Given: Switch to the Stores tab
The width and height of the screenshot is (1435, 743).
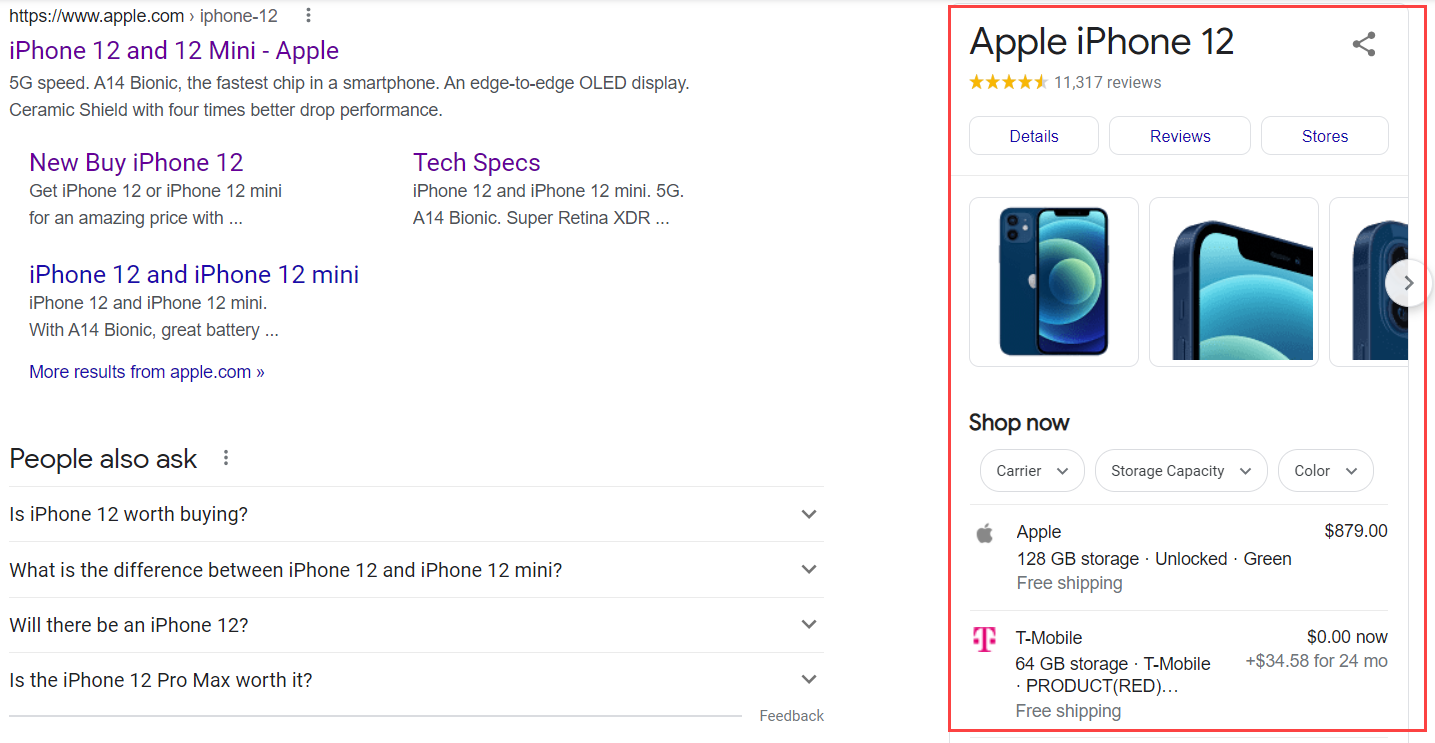Looking at the screenshot, I should point(1325,136).
